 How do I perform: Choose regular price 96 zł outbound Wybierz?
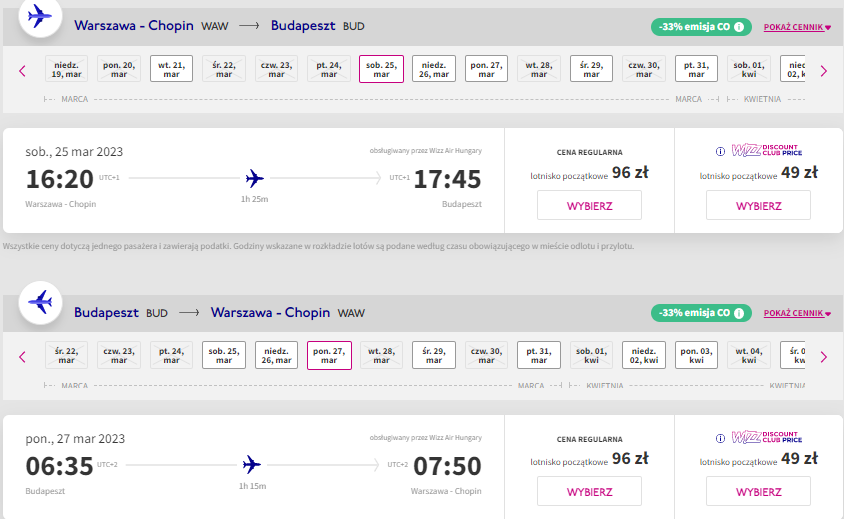[x=589, y=206]
